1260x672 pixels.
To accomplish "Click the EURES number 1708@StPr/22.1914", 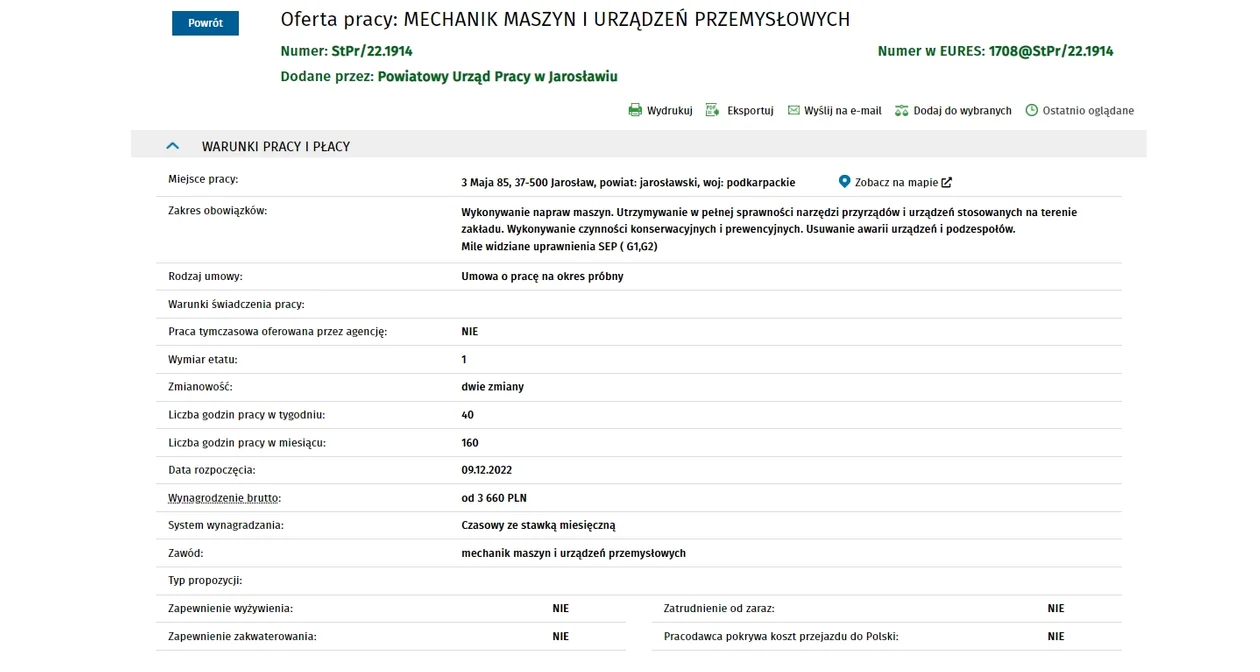I will click(x=1051, y=51).
